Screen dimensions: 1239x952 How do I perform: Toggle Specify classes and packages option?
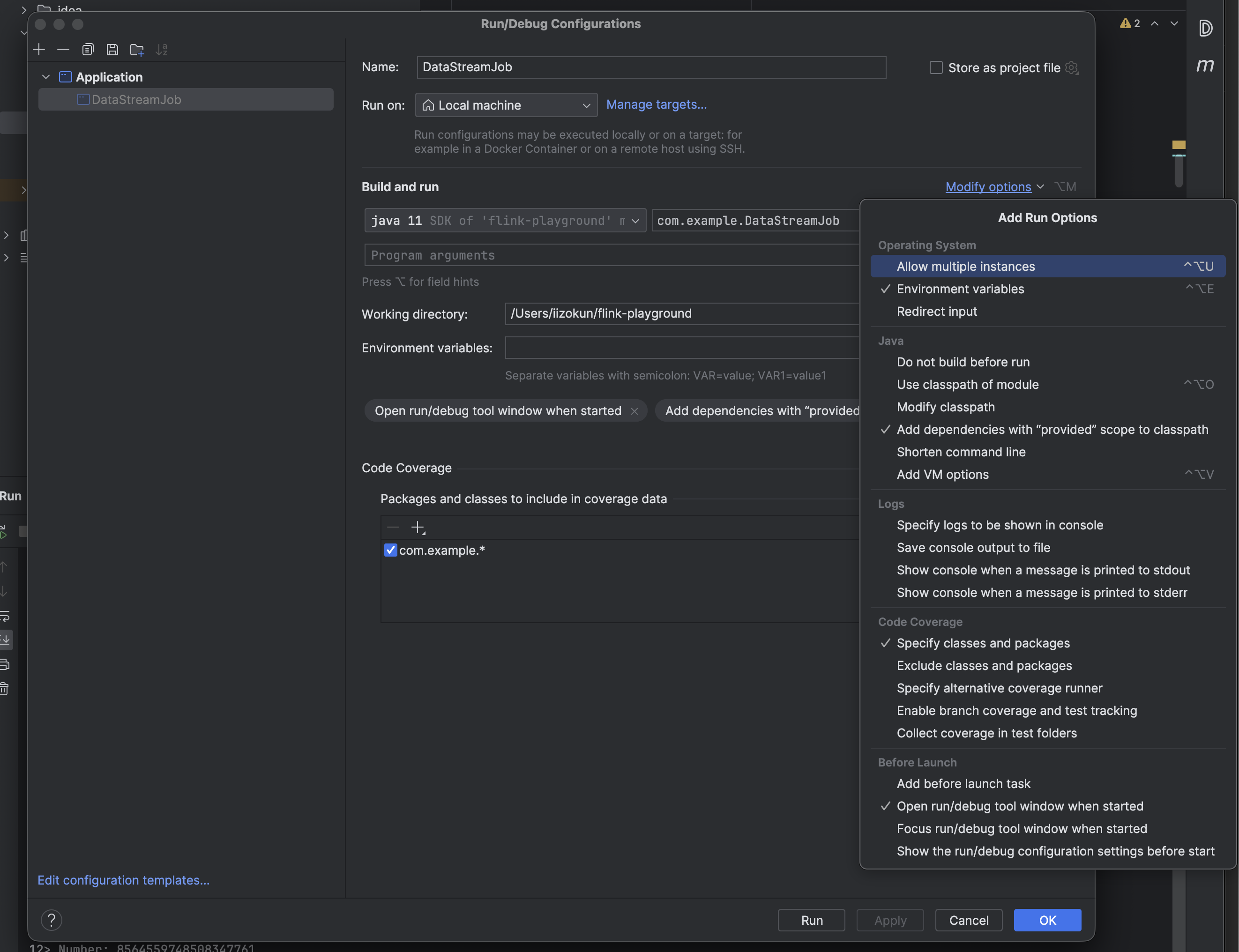pyautogui.click(x=1048, y=643)
